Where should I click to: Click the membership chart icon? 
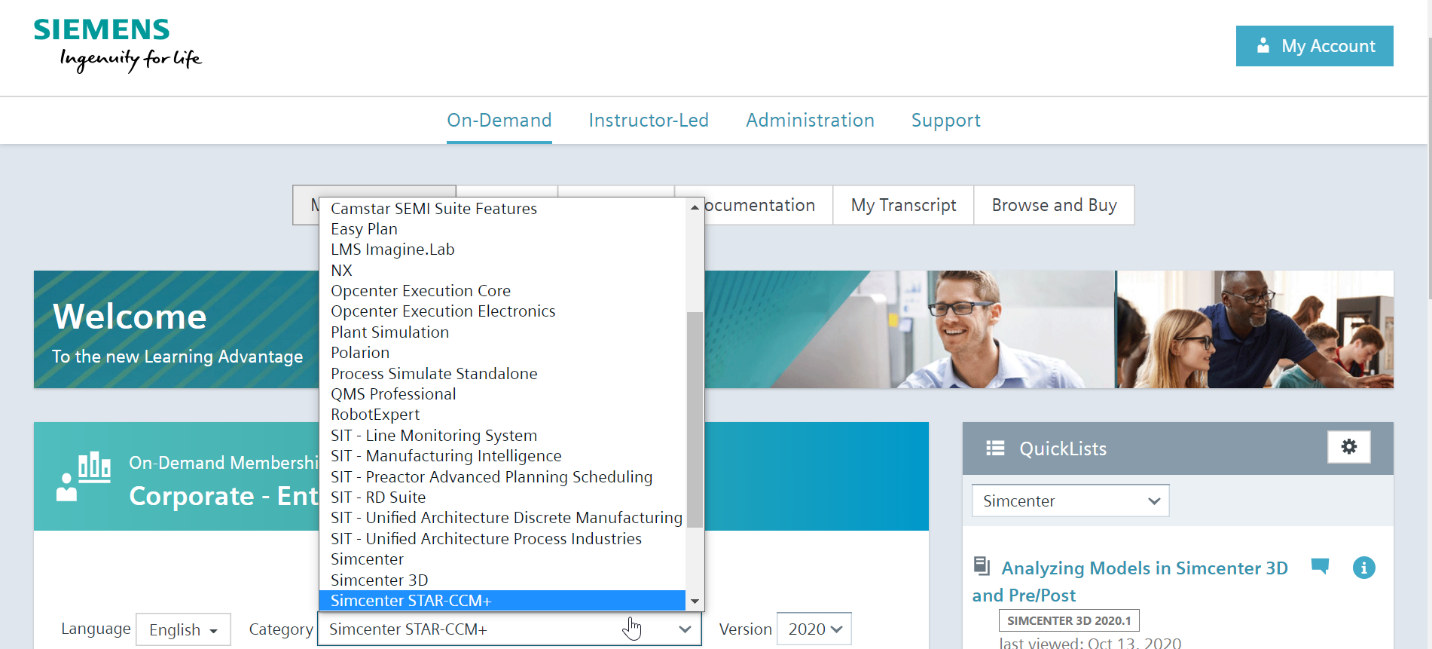84,476
